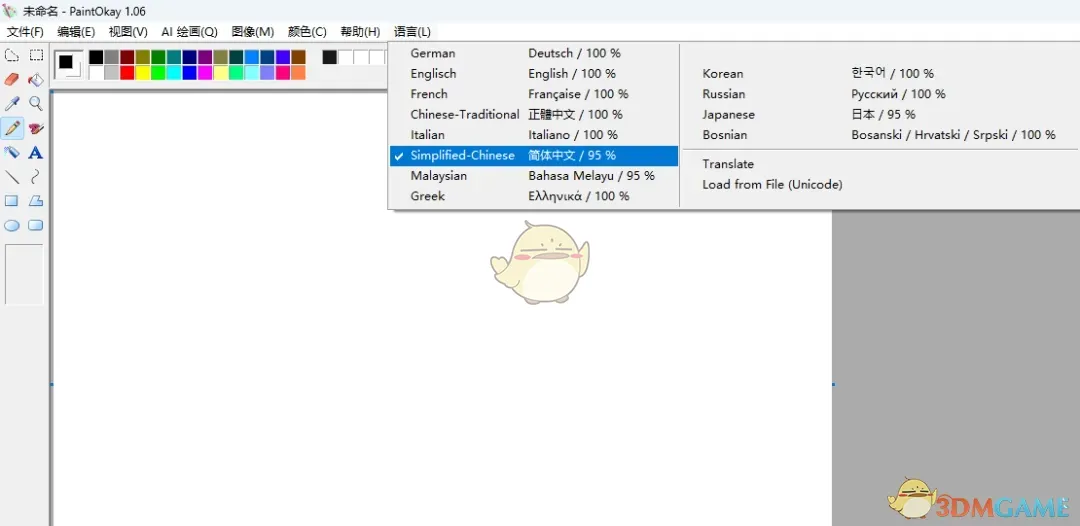Select the magnifier zoom tool
The width and height of the screenshot is (1080, 526).
point(36,104)
